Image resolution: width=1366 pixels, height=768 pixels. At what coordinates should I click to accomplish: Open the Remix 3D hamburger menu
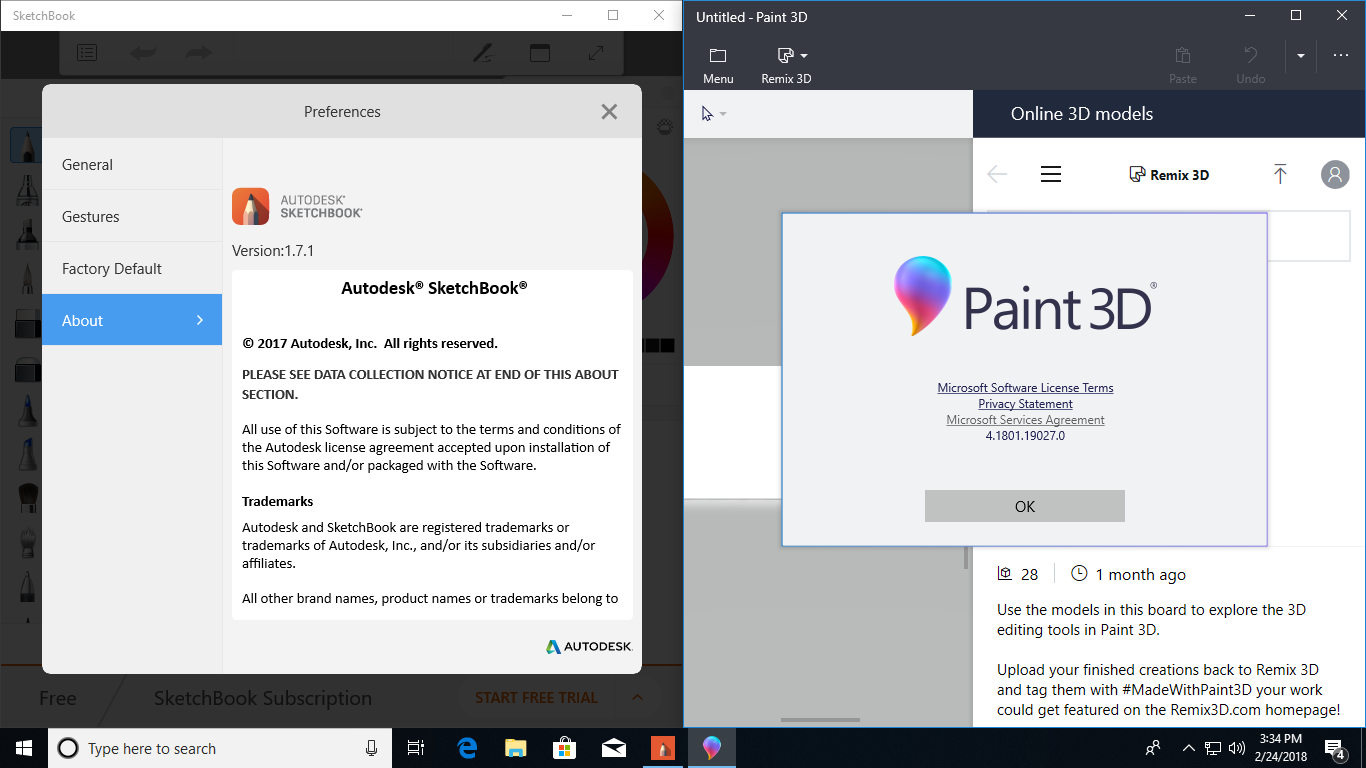click(1050, 174)
